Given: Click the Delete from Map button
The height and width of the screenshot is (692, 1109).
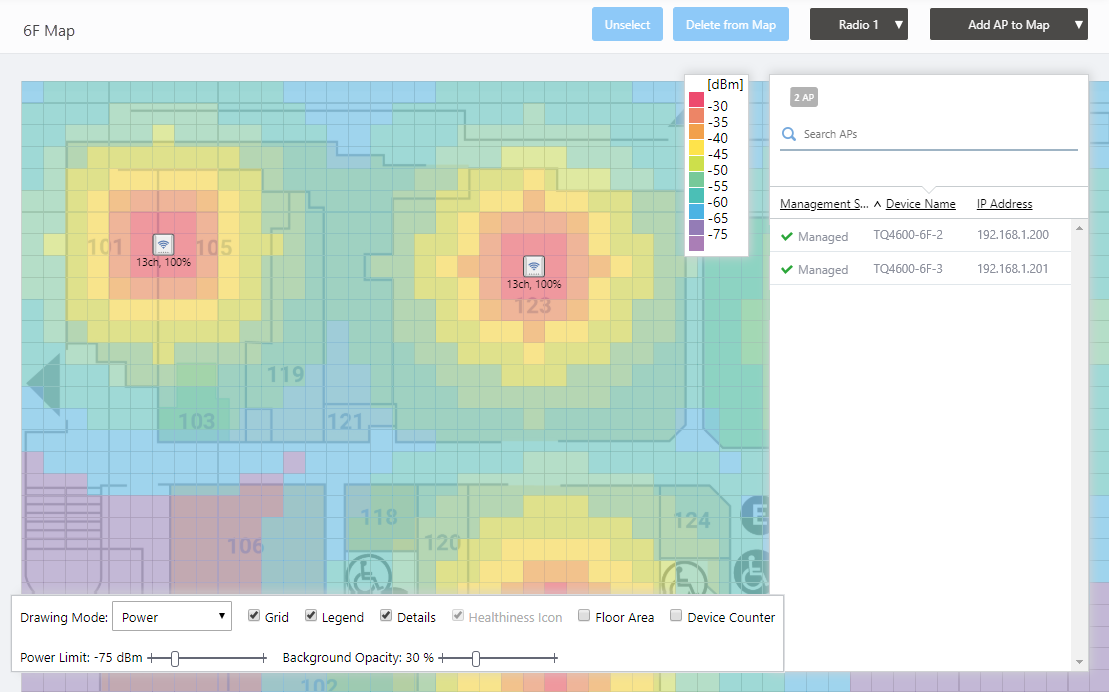Looking at the screenshot, I should (730, 25).
